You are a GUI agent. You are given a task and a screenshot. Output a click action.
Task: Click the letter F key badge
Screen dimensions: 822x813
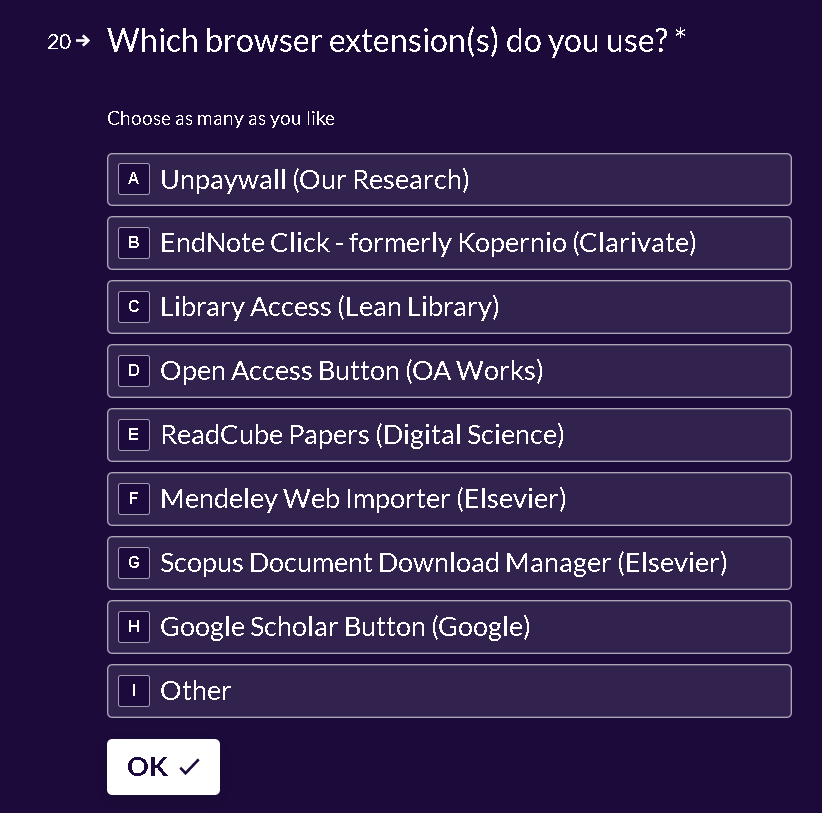(134, 499)
